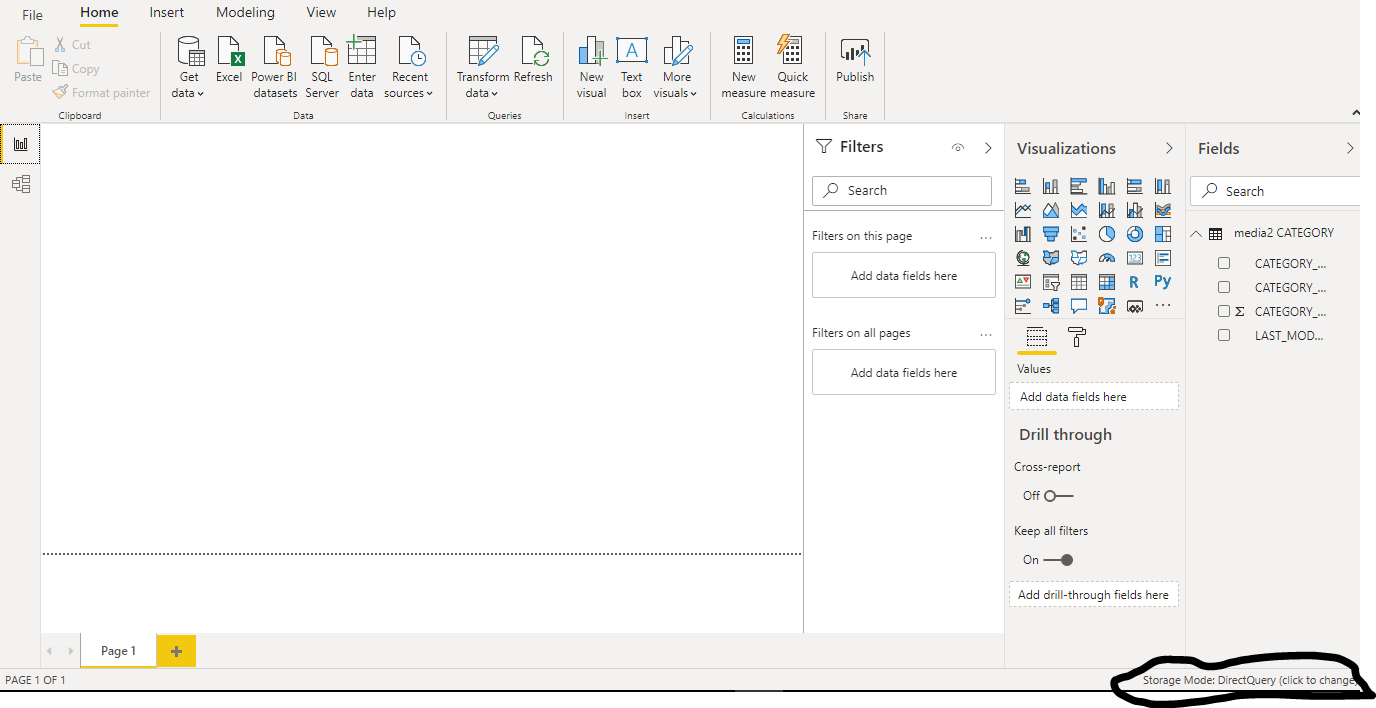Collapse the Fields pane chevron
The width and height of the screenshot is (1376, 708).
coord(1350,148)
